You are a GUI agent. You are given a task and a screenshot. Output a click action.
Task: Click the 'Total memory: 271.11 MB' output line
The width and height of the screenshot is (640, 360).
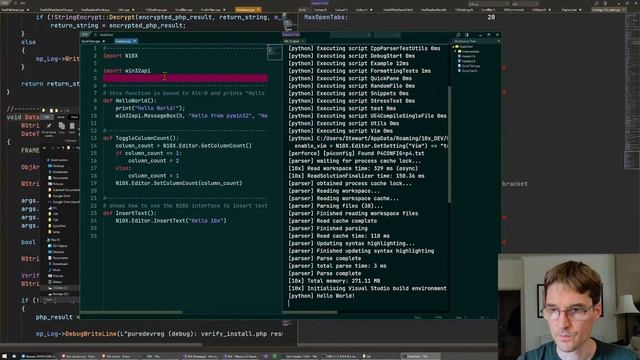click(x=334, y=281)
